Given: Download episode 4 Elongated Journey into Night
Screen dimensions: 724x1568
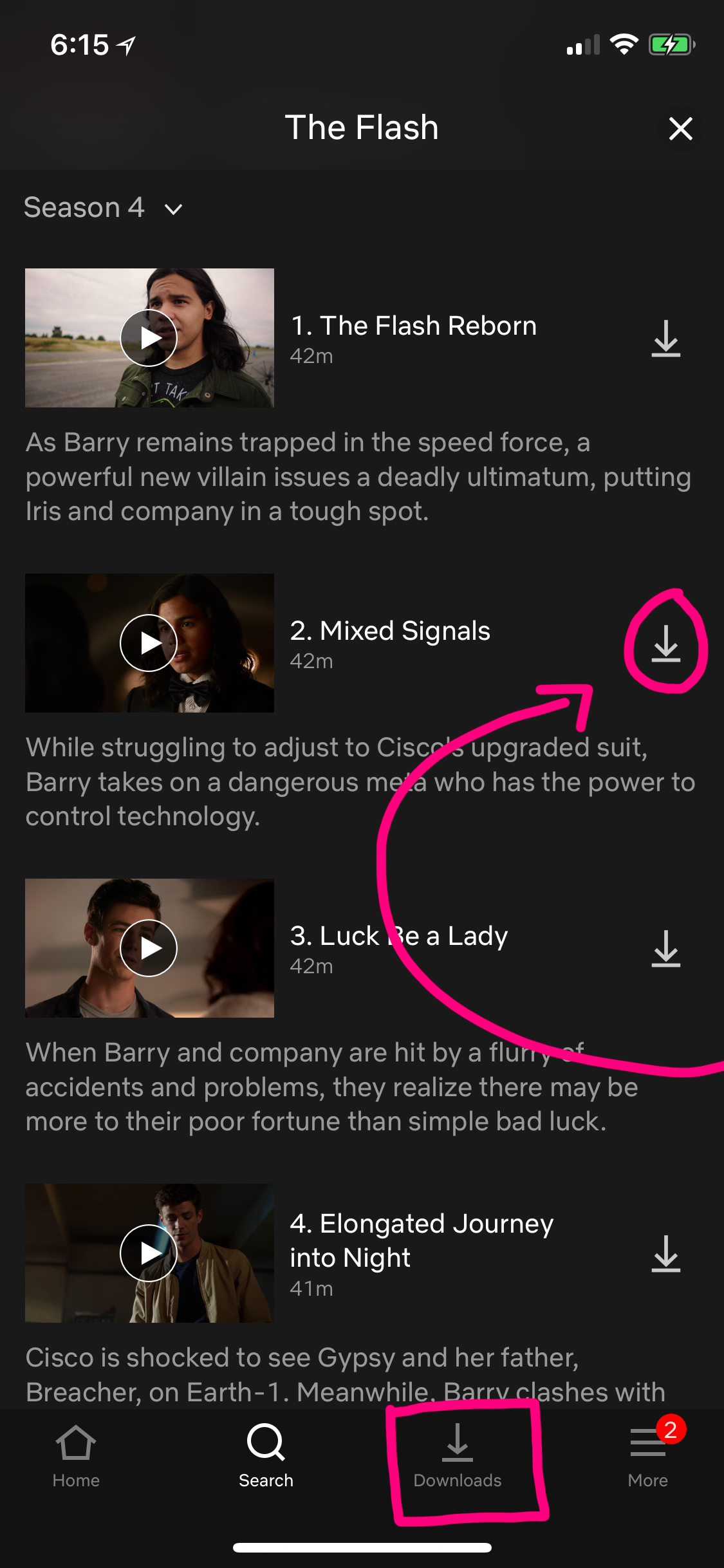Looking at the screenshot, I should 665,1254.
